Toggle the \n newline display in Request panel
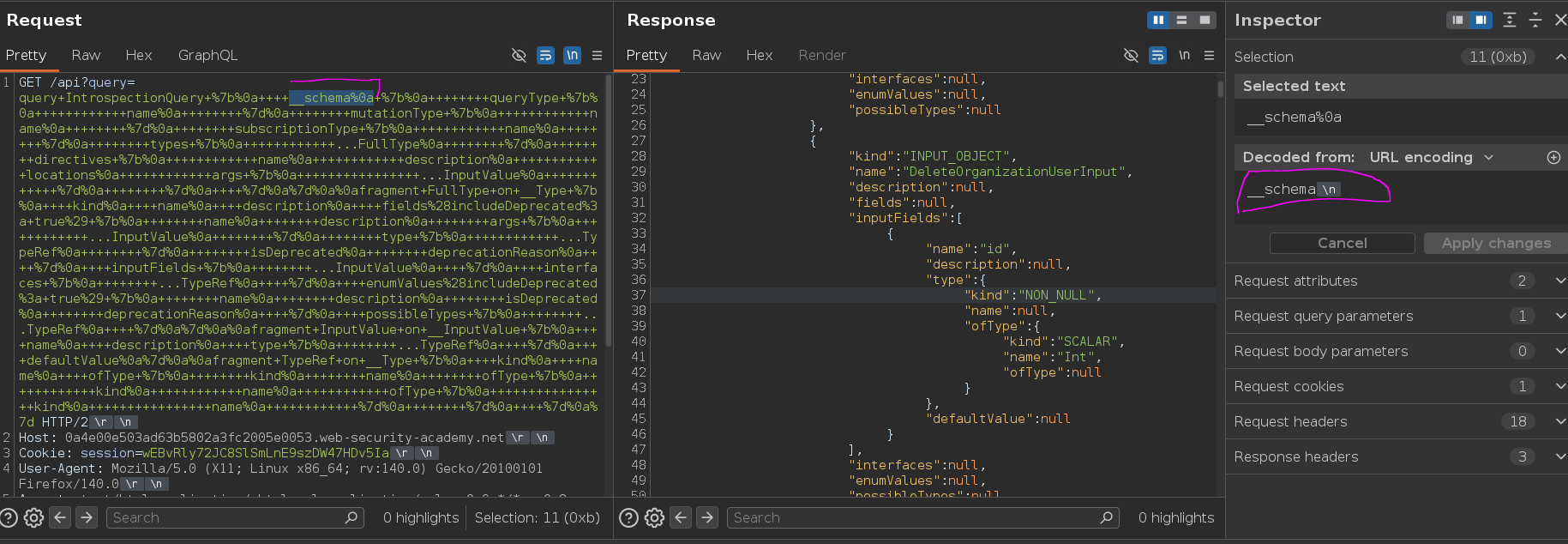The image size is (1568, 544). point(572,55)
